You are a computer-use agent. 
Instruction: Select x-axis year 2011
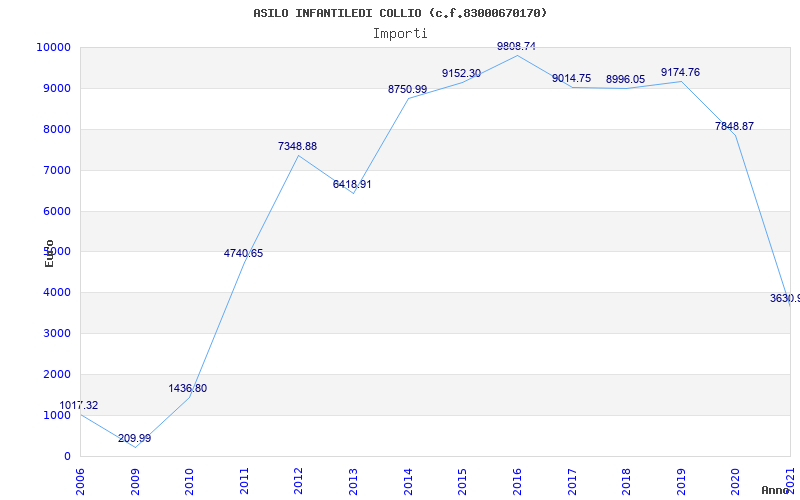coord(244,482)
